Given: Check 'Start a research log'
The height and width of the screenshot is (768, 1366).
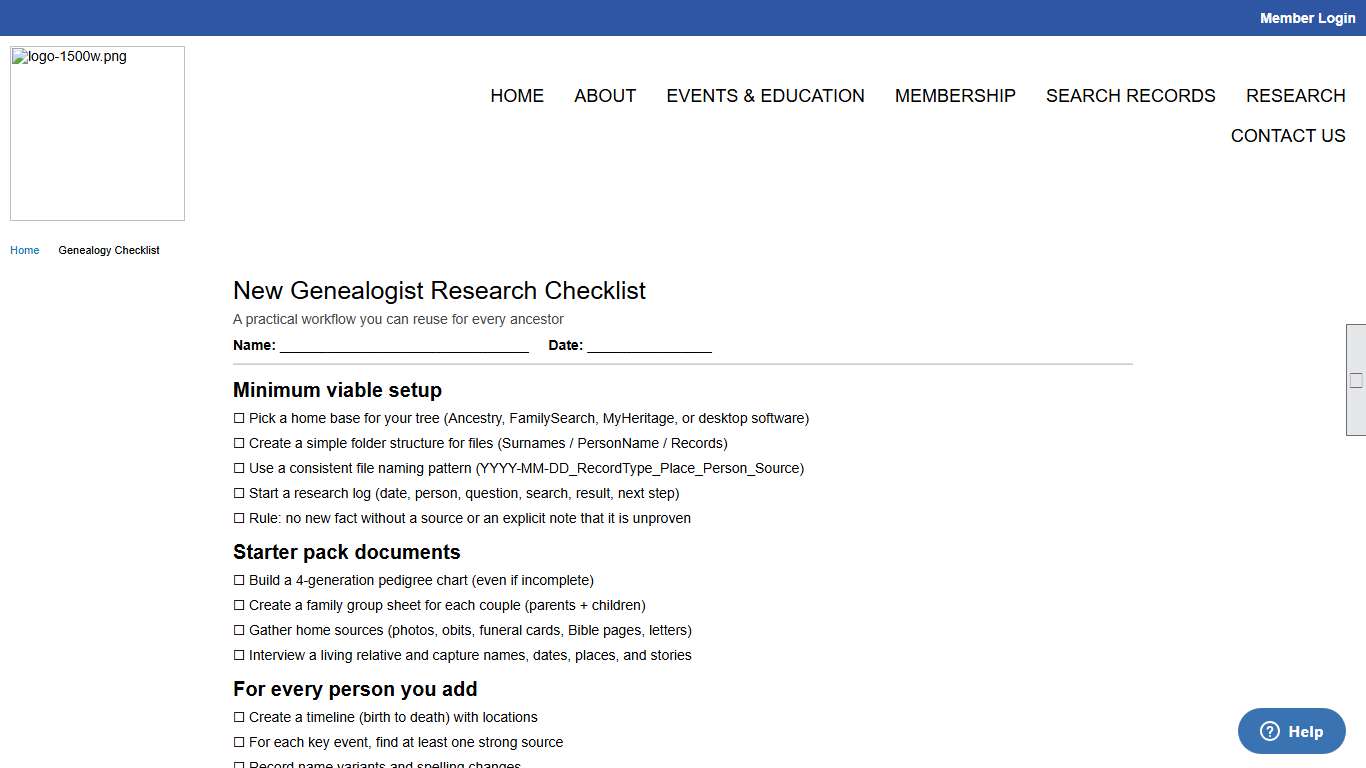Looking at the screenshot, I should click(x=239, y=493).
